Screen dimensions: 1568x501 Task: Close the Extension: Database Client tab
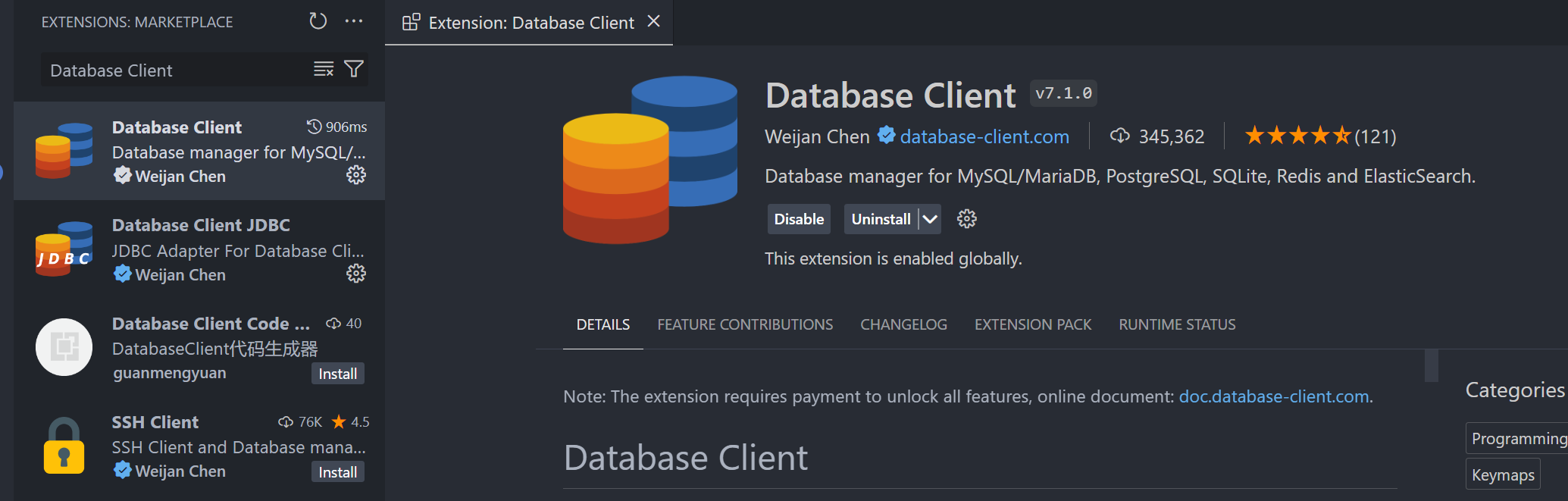(654, 22)
